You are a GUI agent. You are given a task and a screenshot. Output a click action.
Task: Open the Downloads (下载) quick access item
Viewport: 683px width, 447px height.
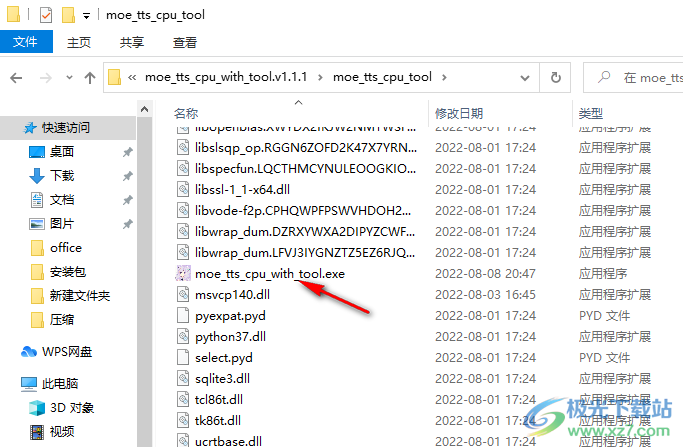[61, 176]
